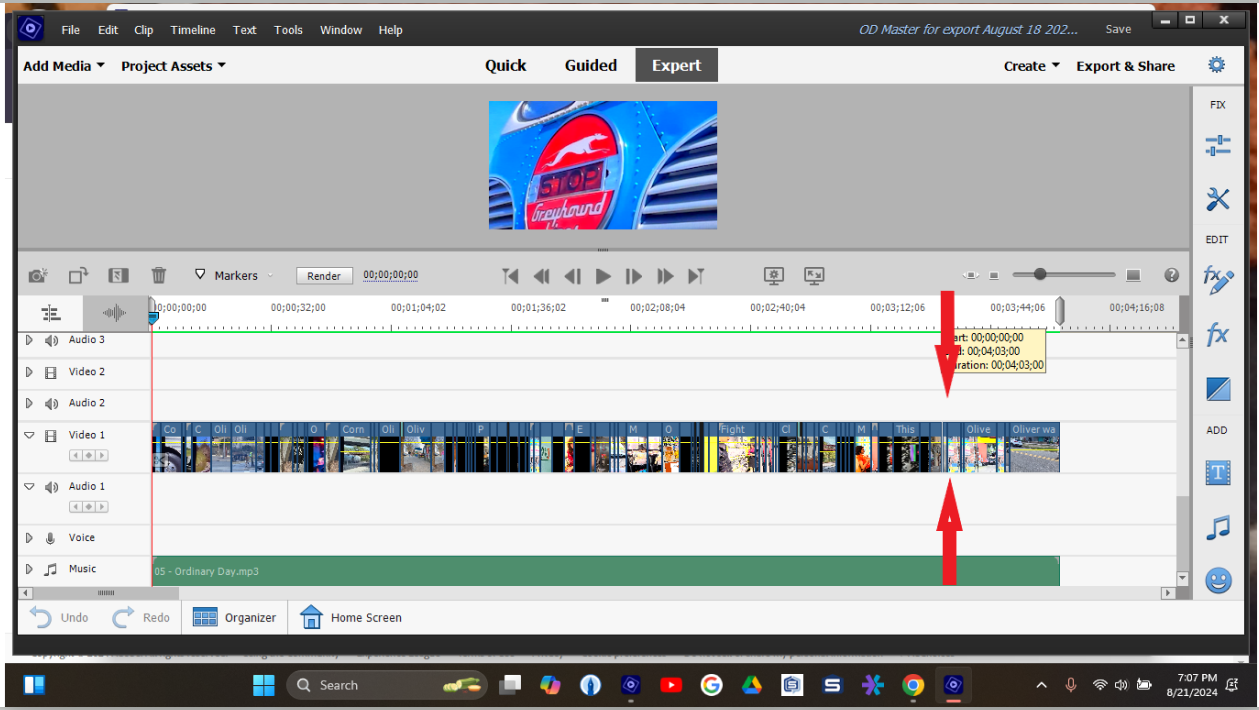The width and height of the screenshot is (1259, 710).
Task: Select the Tools icon in the right sidebar
Action: point(1217,199)
